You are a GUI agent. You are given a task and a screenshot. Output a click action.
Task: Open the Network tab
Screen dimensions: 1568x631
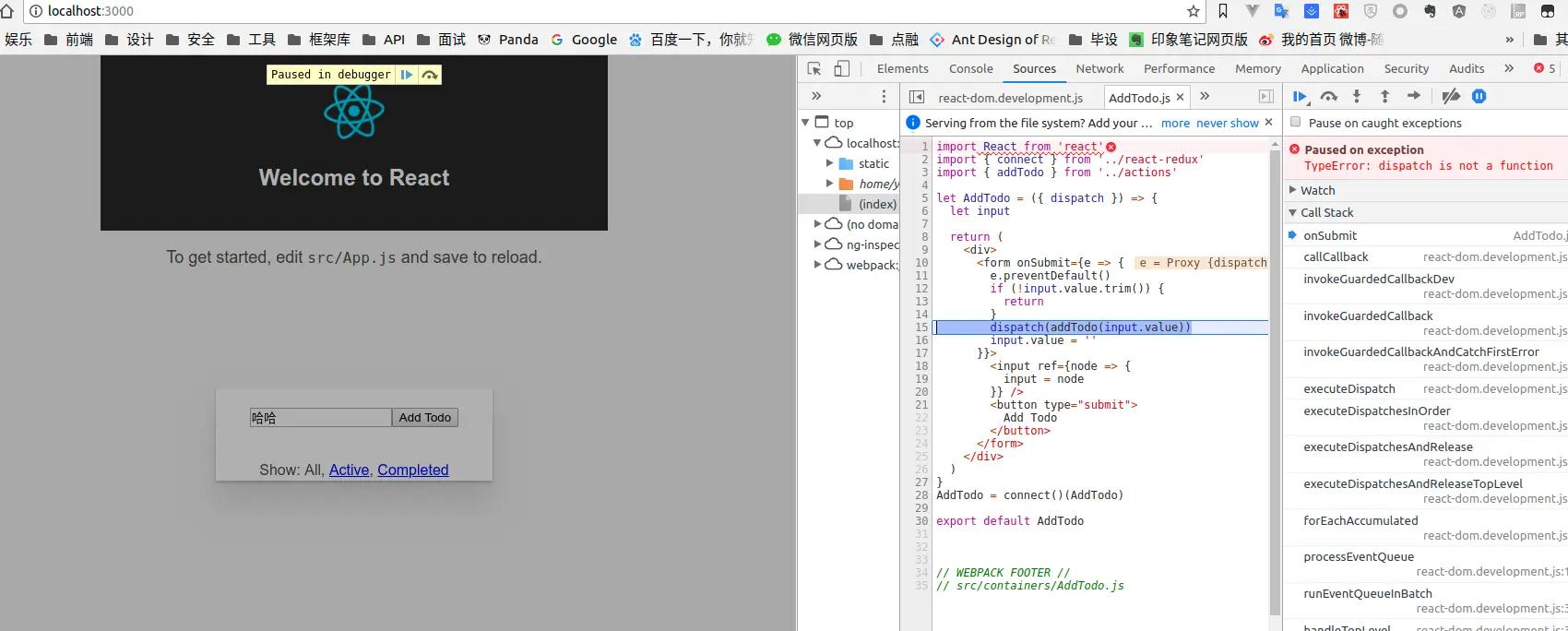pyautogui.click(x=1099, y=69)
